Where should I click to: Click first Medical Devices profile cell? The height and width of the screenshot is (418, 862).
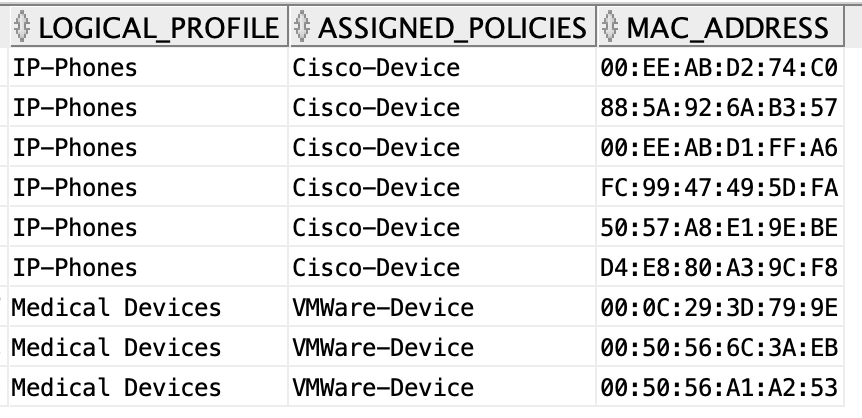pyautogui.click(x=149, y=307)
